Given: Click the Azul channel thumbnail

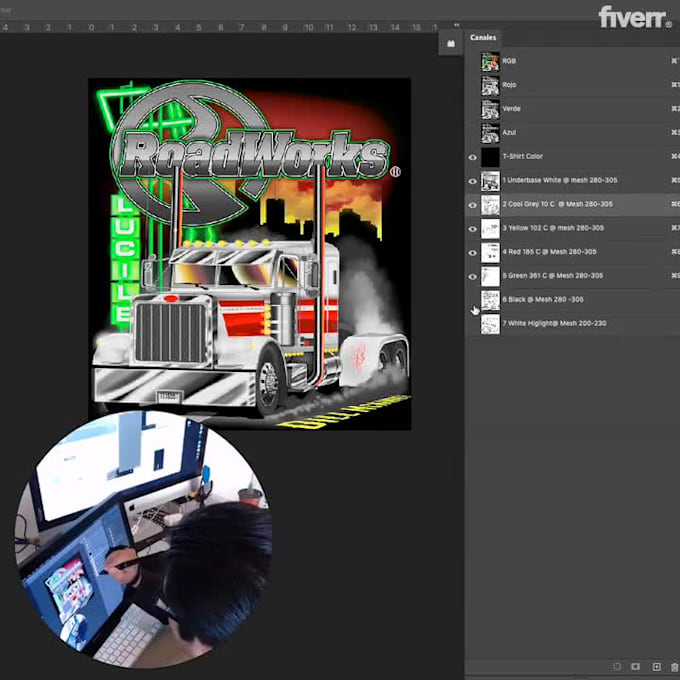Looking at the screenshot, I should pyautogui.click(x=490, y=133).
